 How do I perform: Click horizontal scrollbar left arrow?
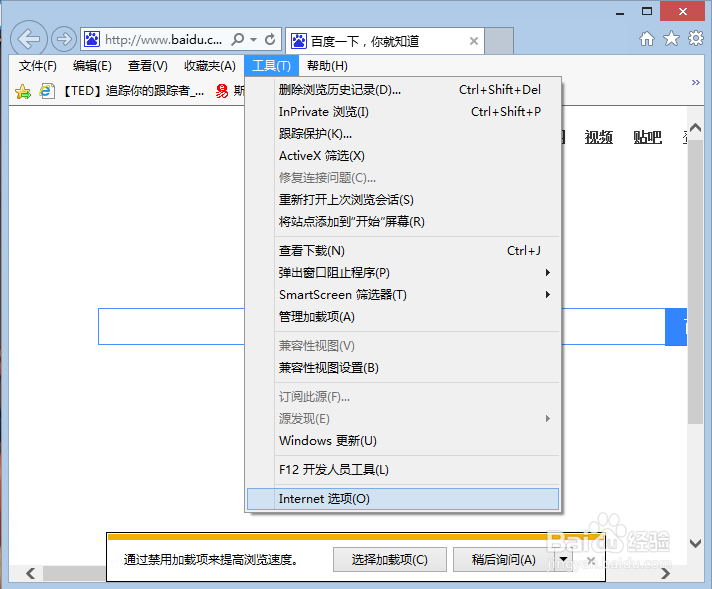[30, 574]
